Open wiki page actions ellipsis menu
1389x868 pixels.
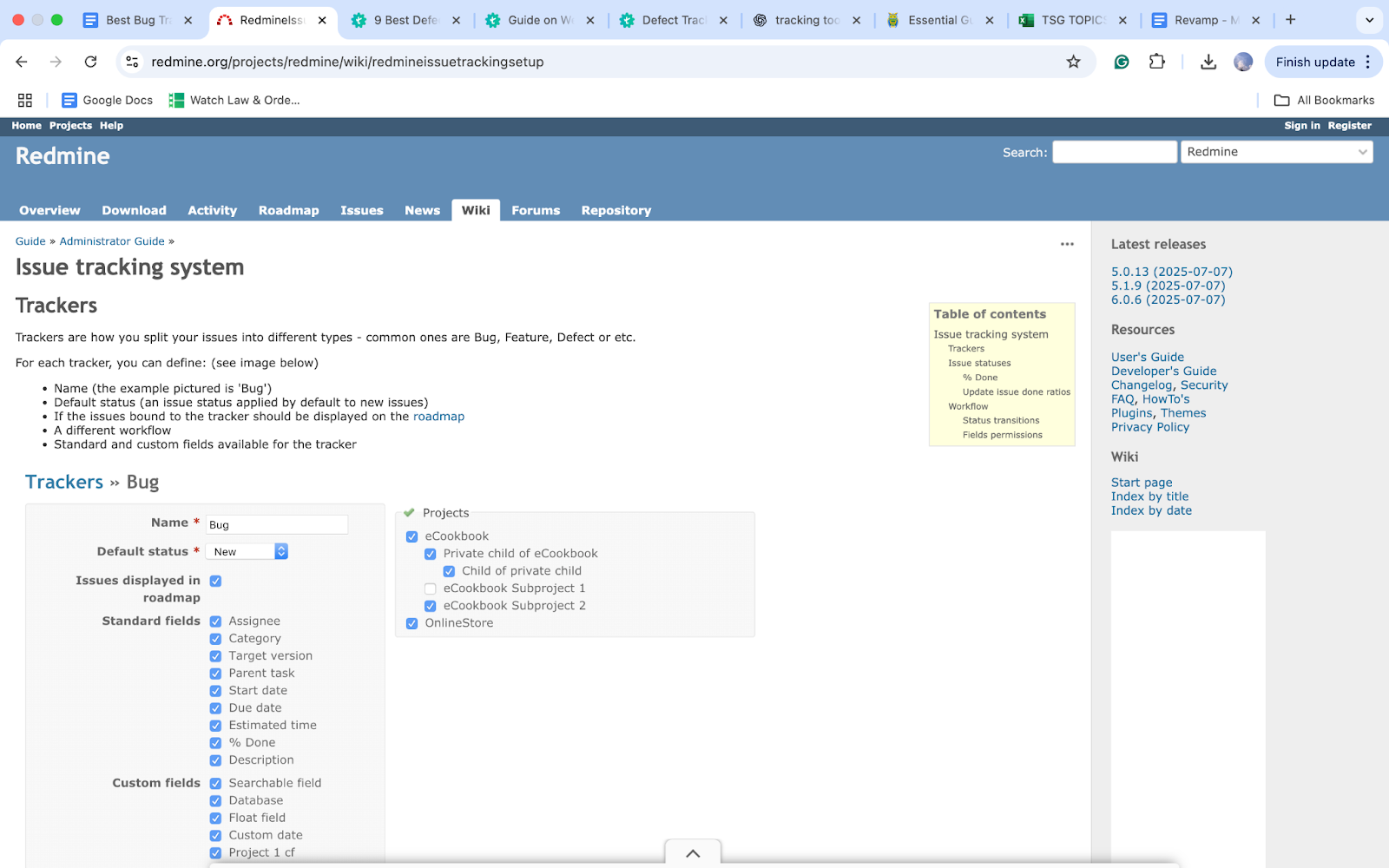[x=1067, y=244]
